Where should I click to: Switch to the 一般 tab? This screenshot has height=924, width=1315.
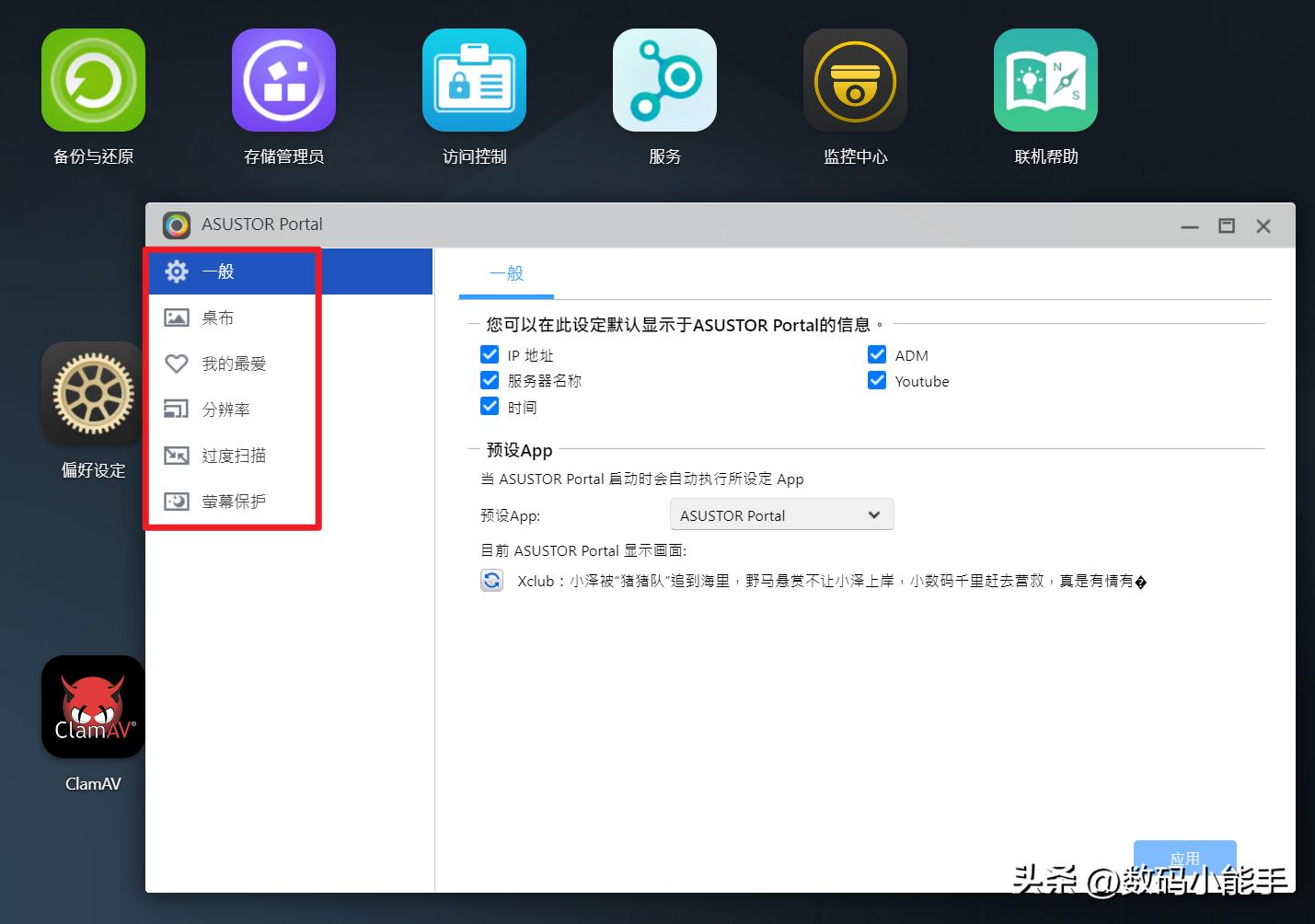(x=506, y=273)
